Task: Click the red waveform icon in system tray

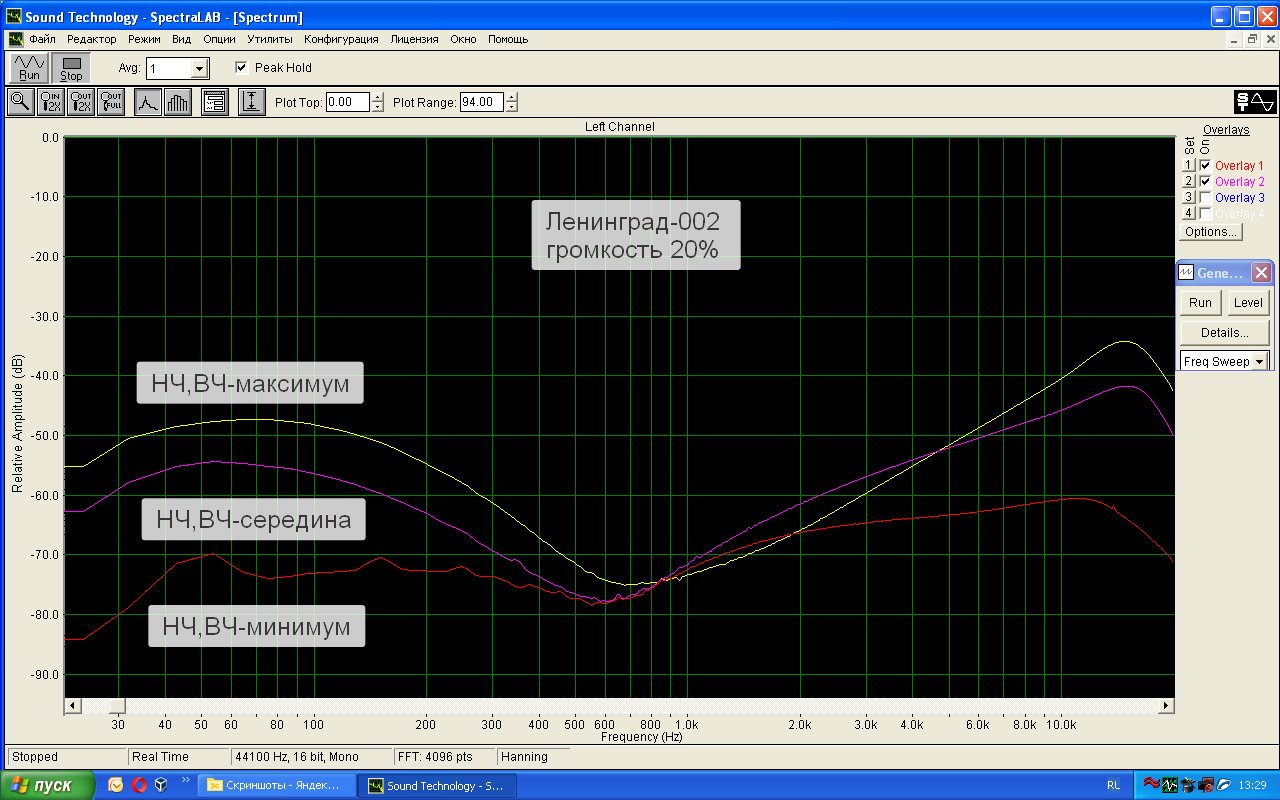Action: [1151, 785]
